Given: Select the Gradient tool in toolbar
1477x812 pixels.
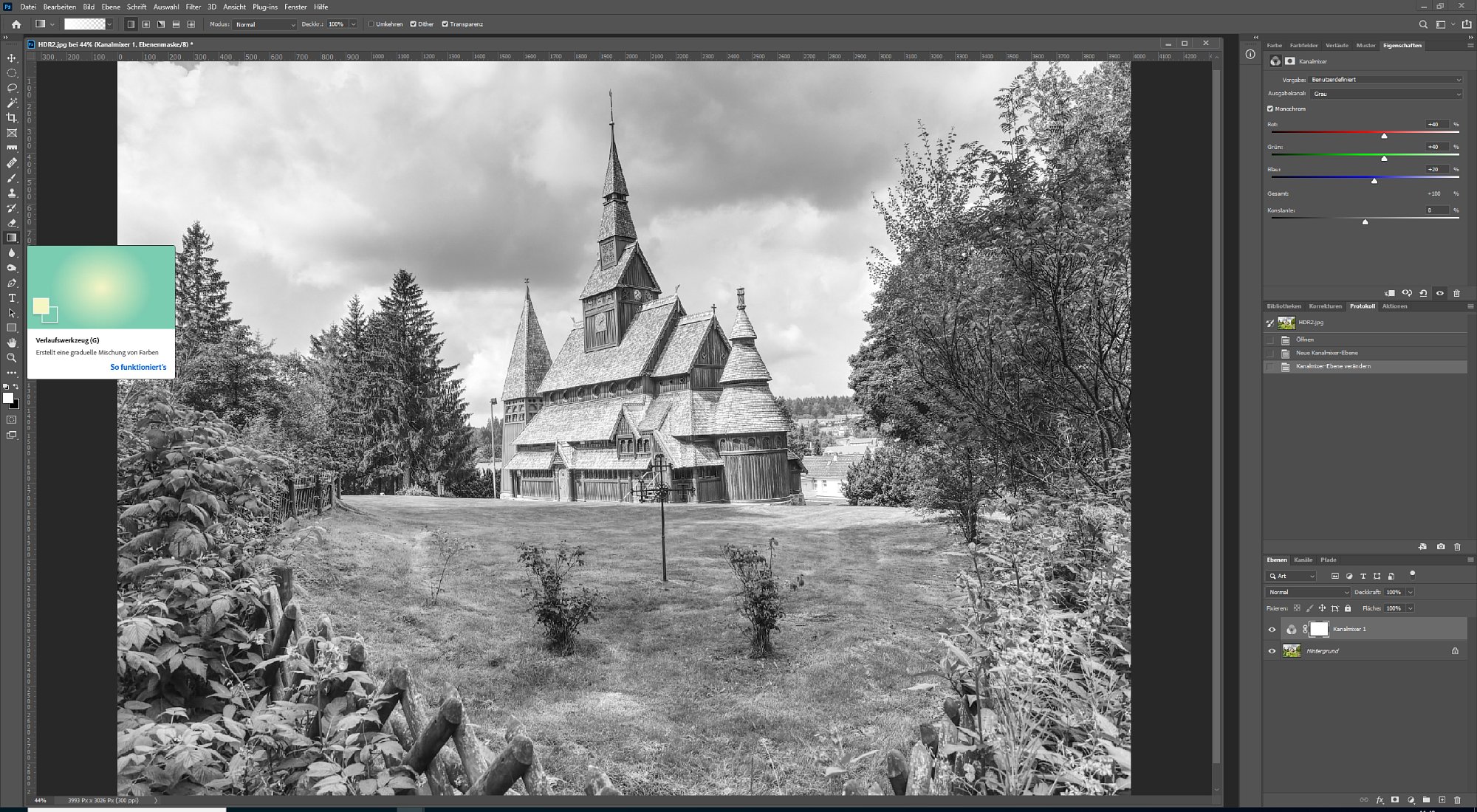Looking at the screenshot, I should [12, 238].
